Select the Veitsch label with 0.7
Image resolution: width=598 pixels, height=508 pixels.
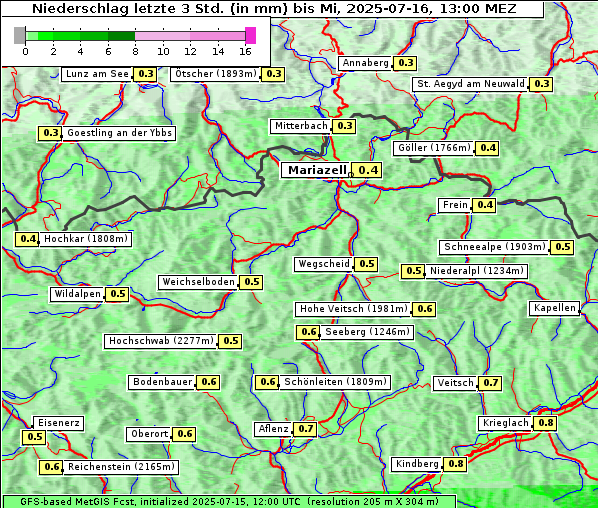[455, 383]
